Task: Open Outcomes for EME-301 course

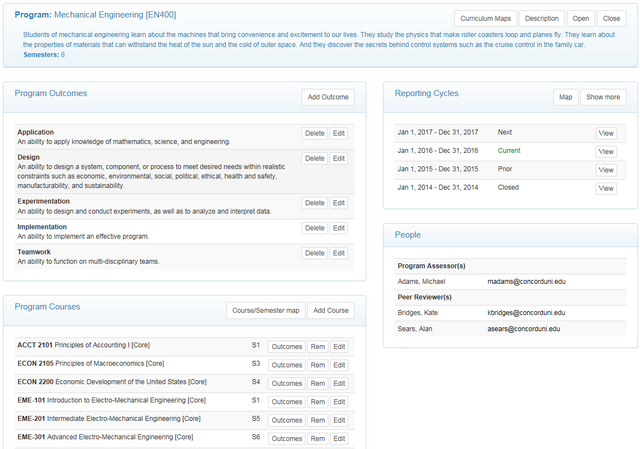Action: pos(287,438)
